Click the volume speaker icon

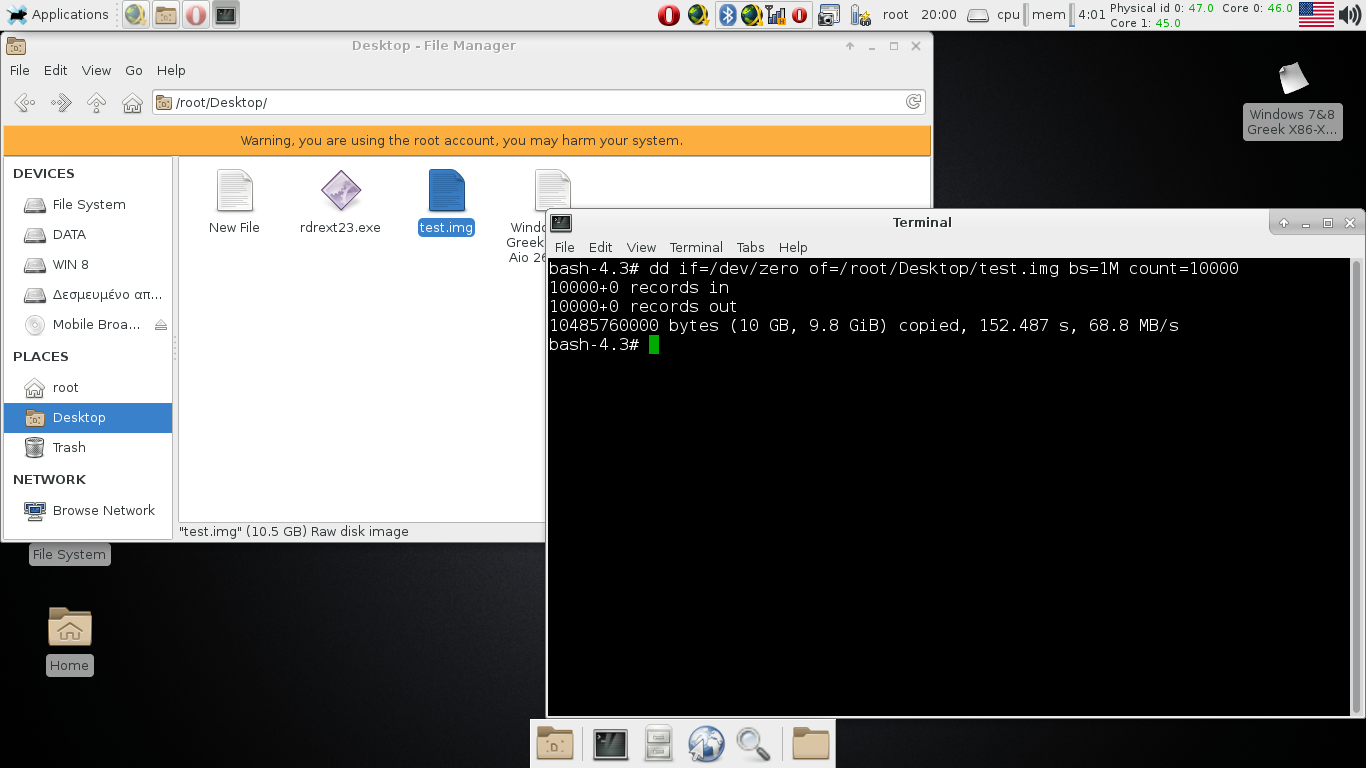(1350, 14)
